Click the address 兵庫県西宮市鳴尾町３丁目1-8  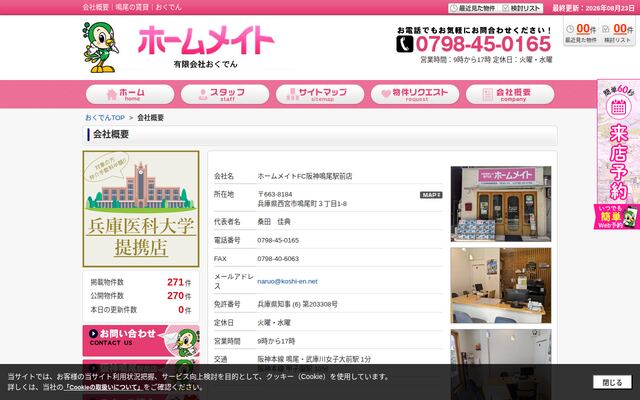(302, 204)
